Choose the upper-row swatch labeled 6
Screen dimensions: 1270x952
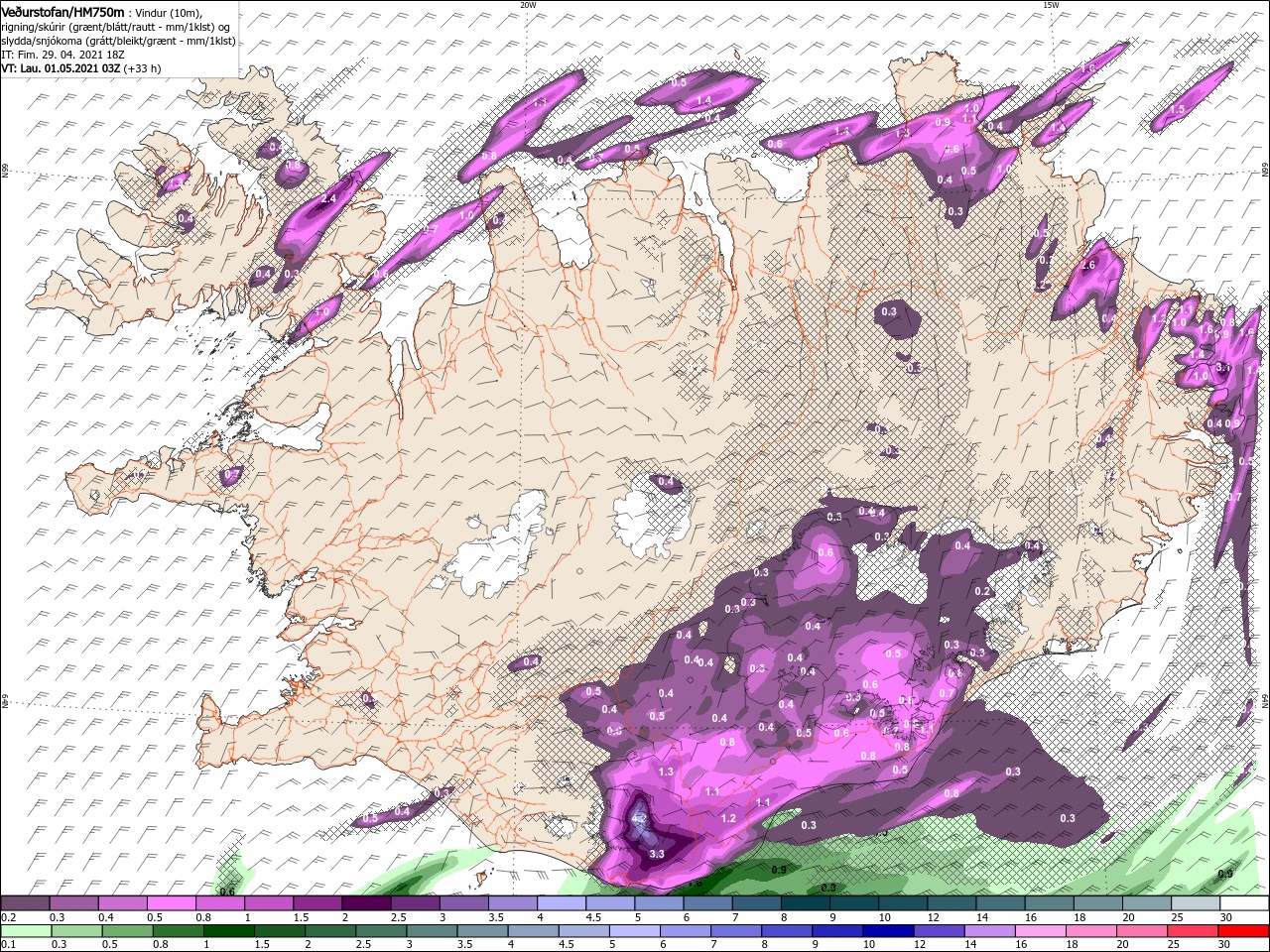click(x=706, y=903)
